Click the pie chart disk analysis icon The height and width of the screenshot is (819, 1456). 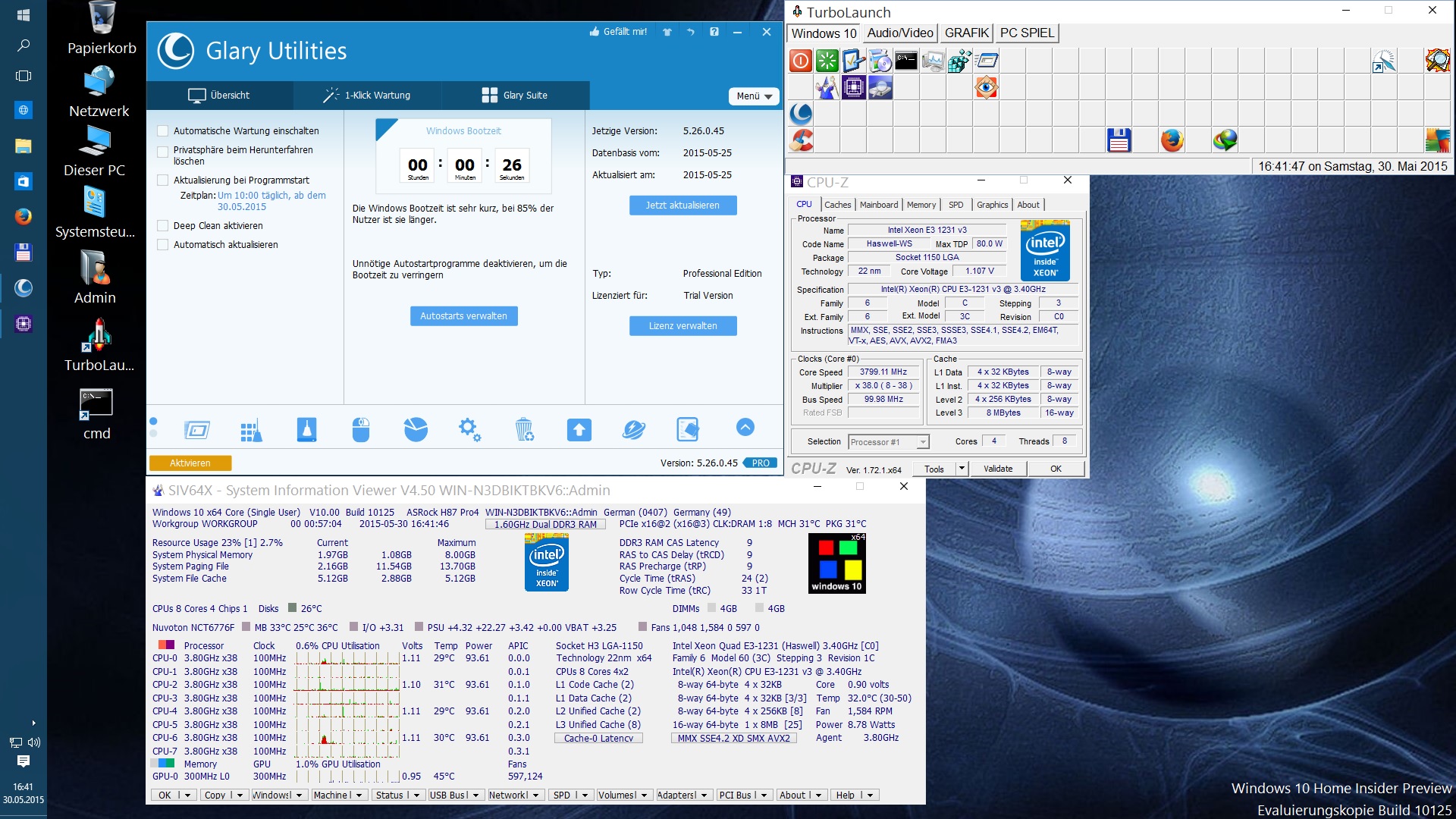click(x=415, y=430)
